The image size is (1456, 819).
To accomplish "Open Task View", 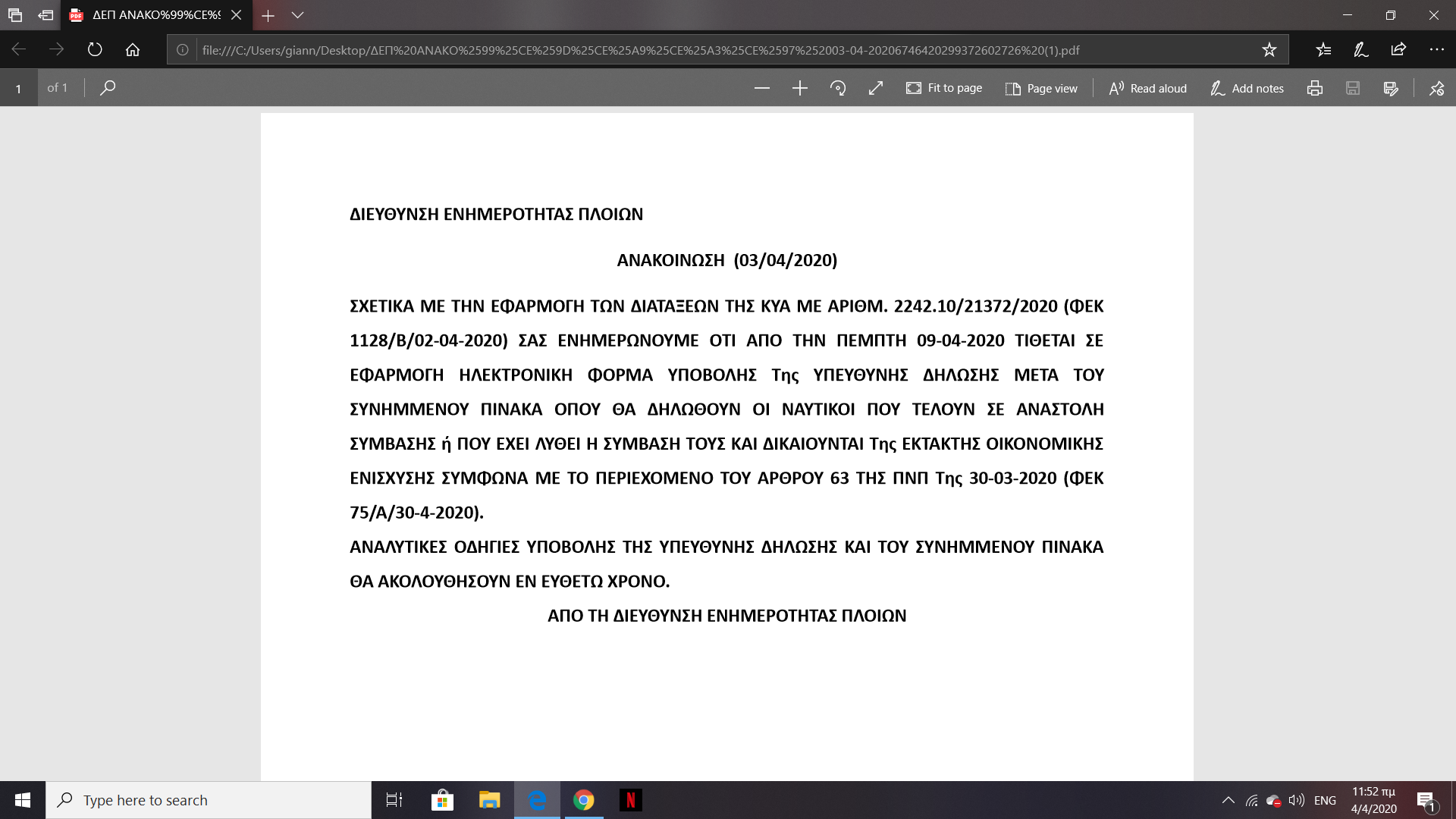I will click(394, 800).
